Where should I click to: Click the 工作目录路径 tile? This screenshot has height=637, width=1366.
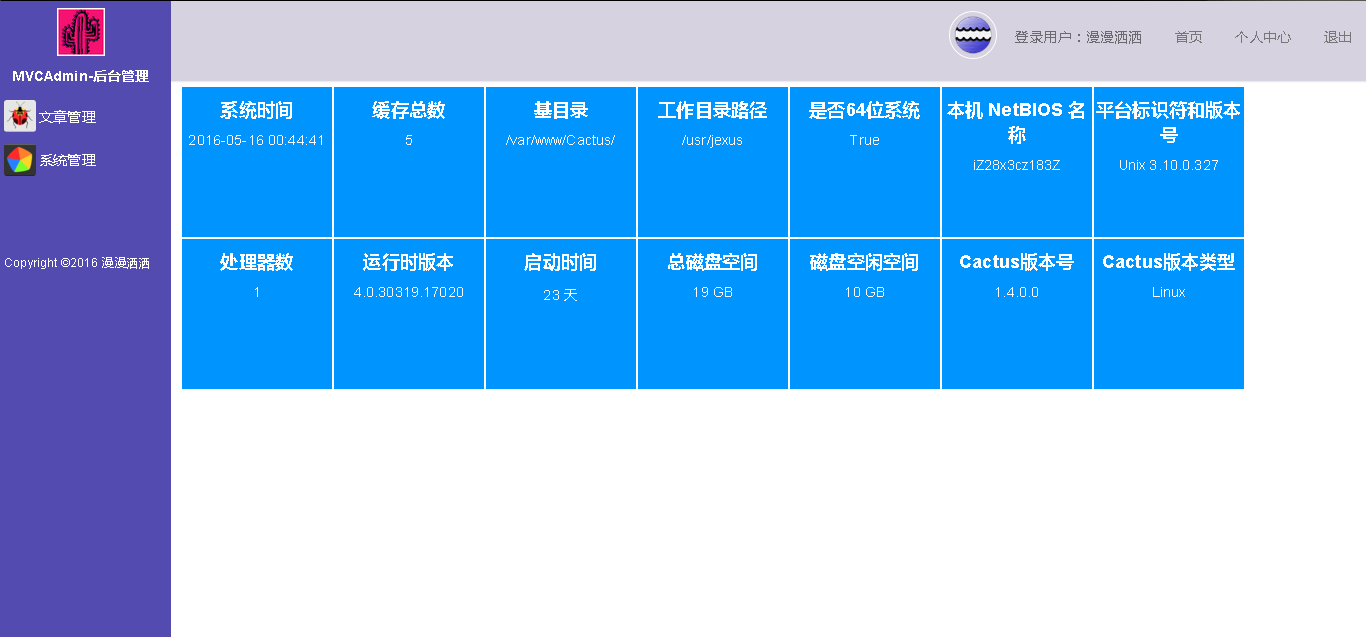(x=713, y=162)
